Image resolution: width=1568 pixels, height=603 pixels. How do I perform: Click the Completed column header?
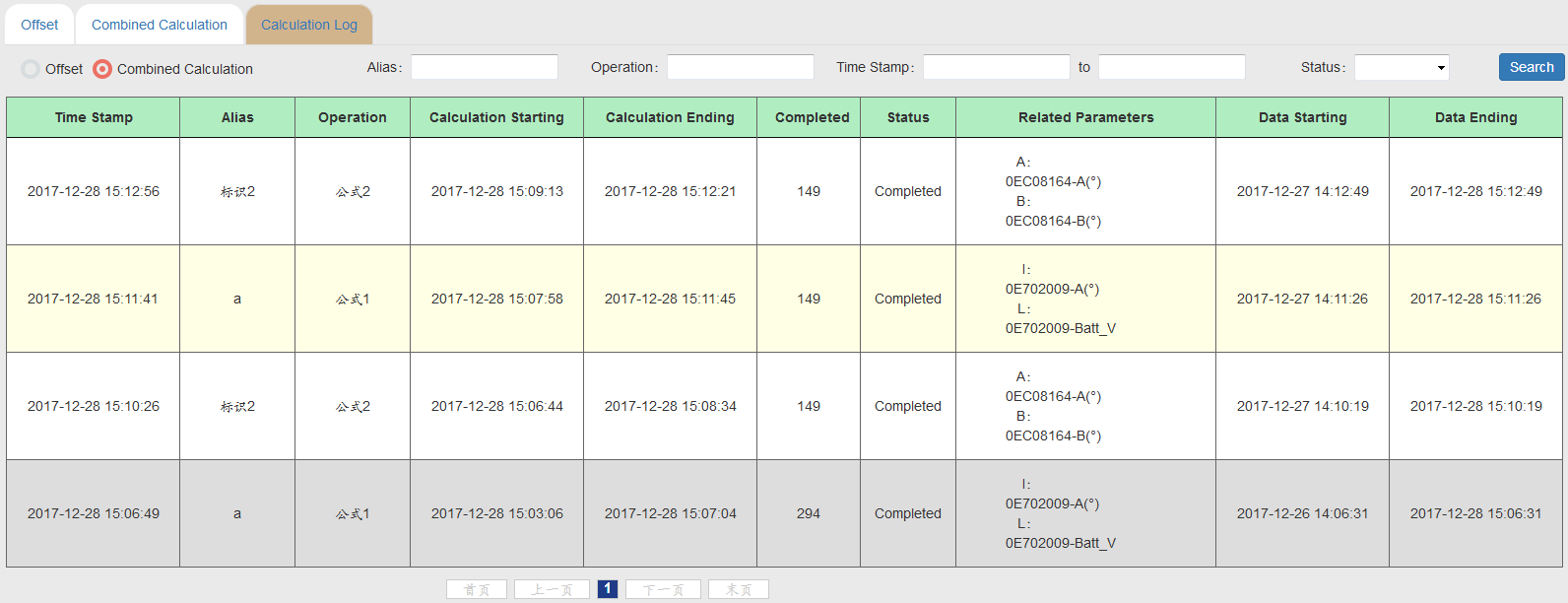[x=812, y=117]
